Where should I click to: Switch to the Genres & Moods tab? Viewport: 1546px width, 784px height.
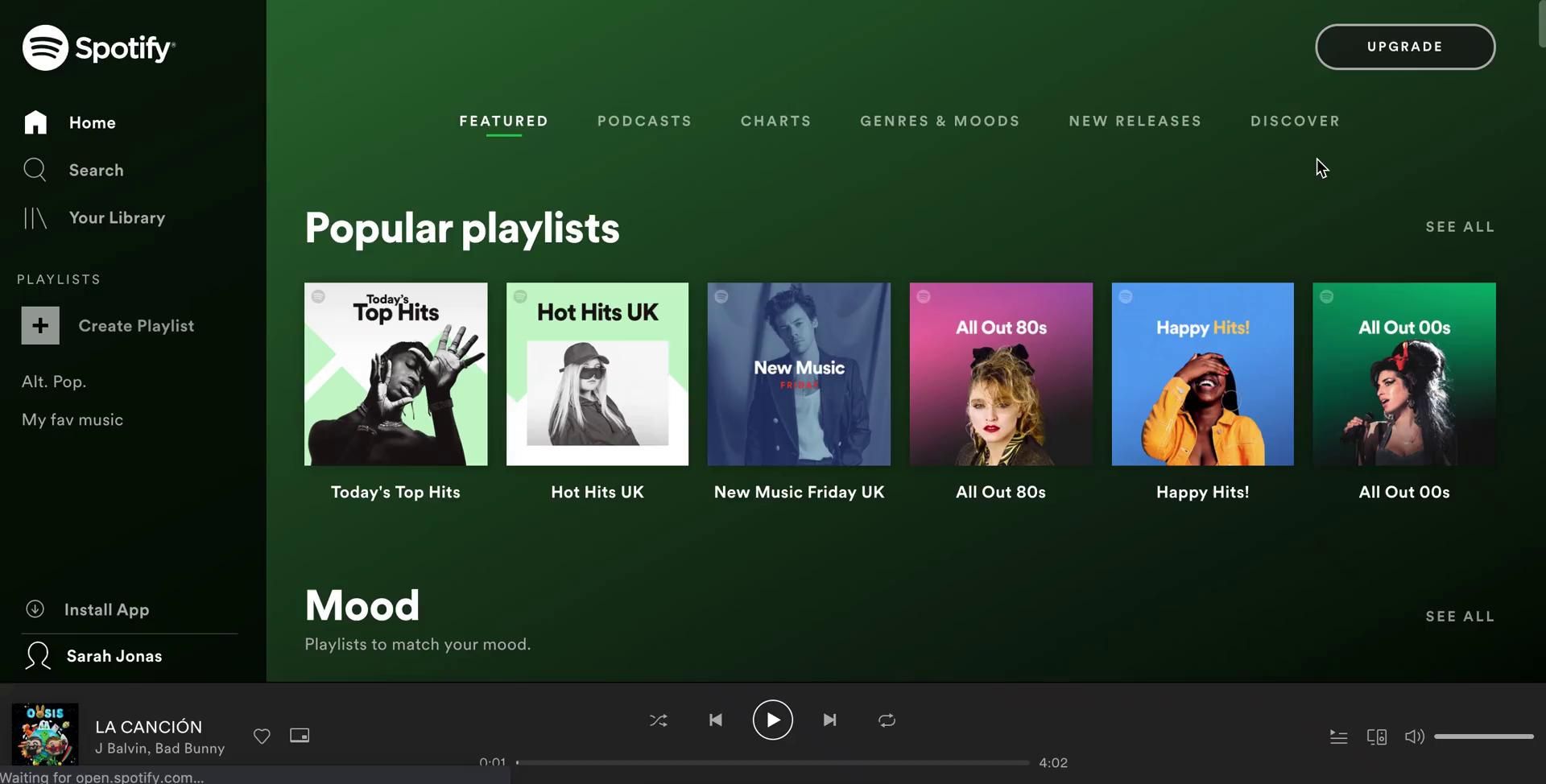pos(940,121)
